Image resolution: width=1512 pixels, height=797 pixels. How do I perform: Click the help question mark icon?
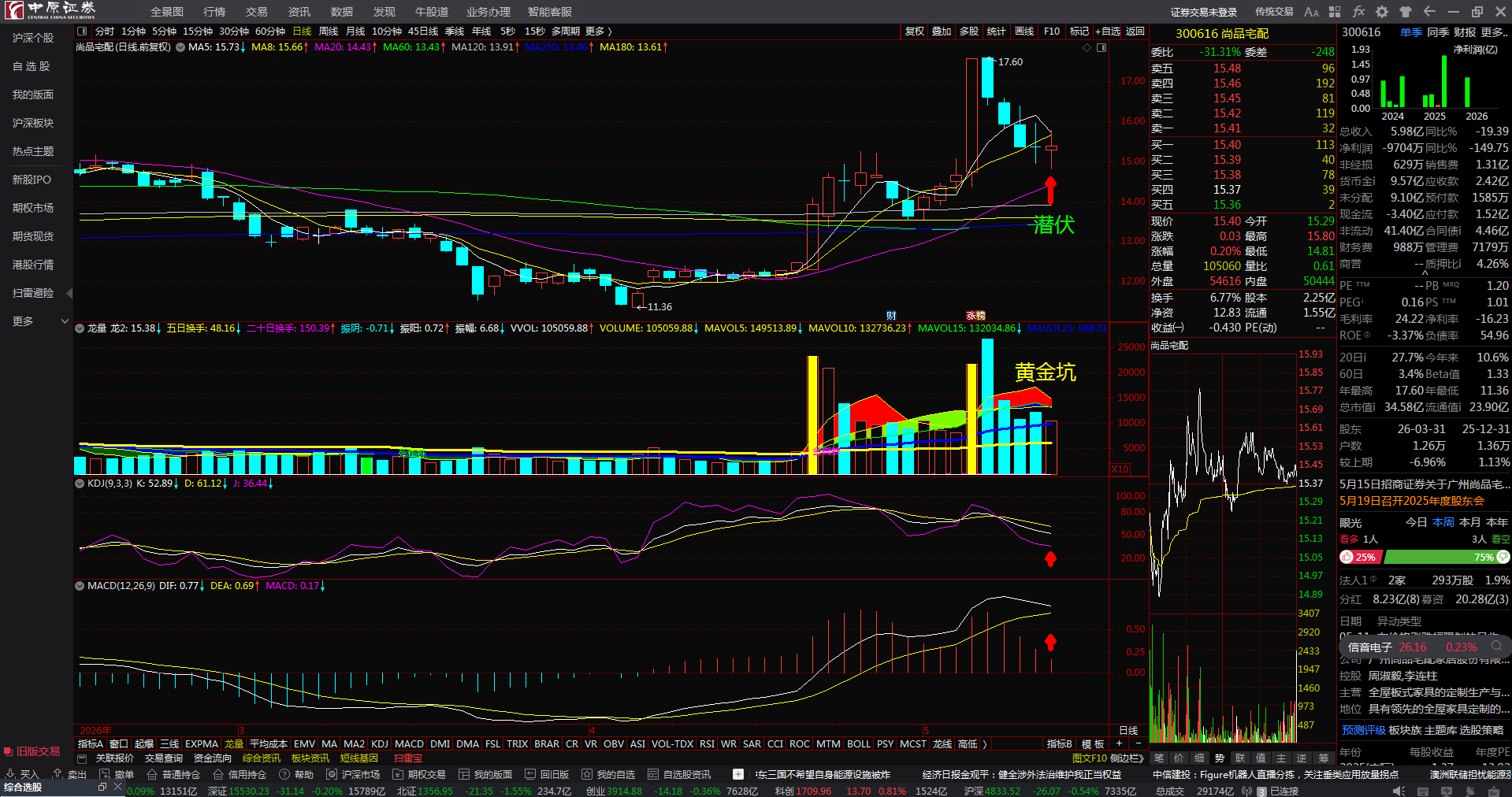pyautogui.click(x=284, y=774)
